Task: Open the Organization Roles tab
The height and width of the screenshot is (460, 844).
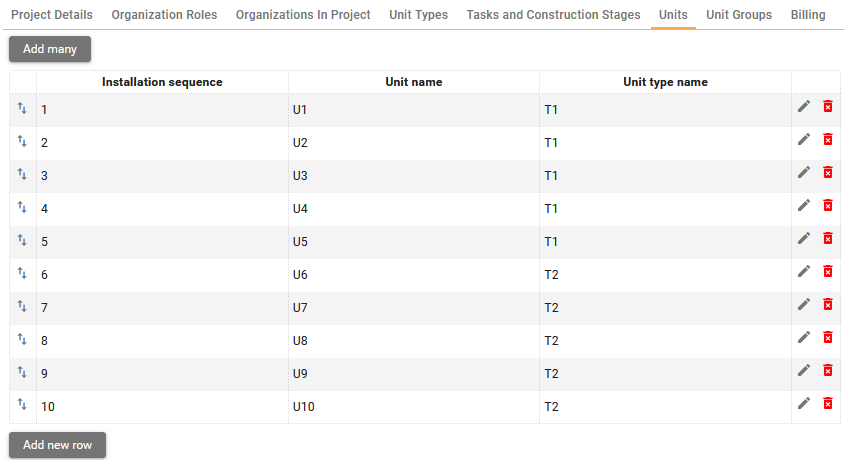Action: (x=164, y=15)
